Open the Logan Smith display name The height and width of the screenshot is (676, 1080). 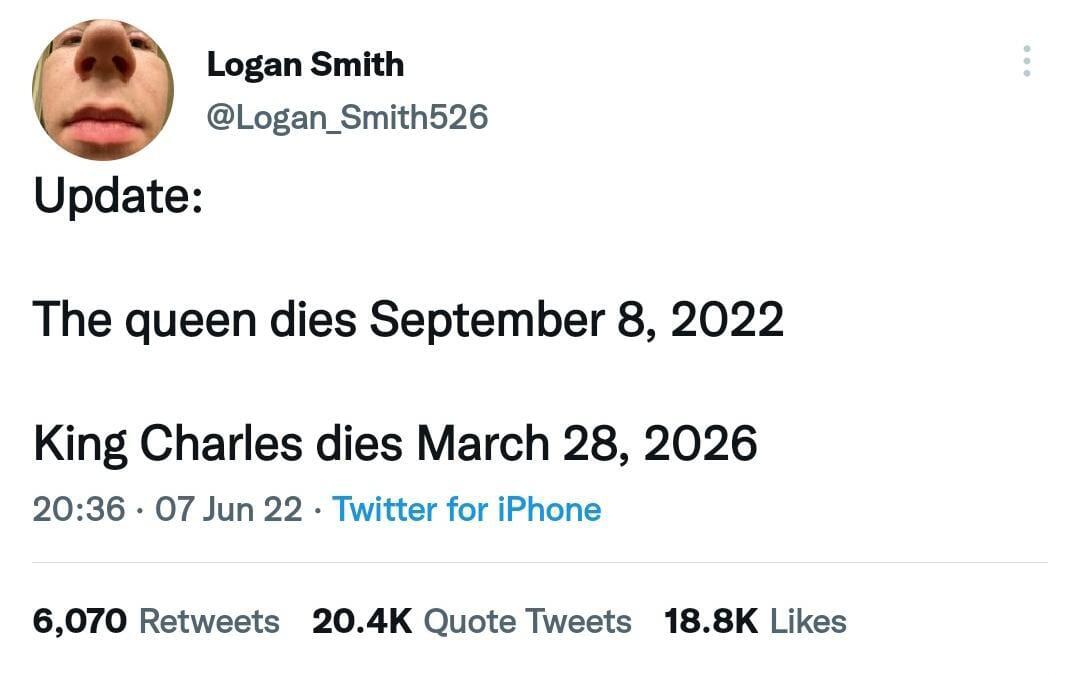coord(305,65)
